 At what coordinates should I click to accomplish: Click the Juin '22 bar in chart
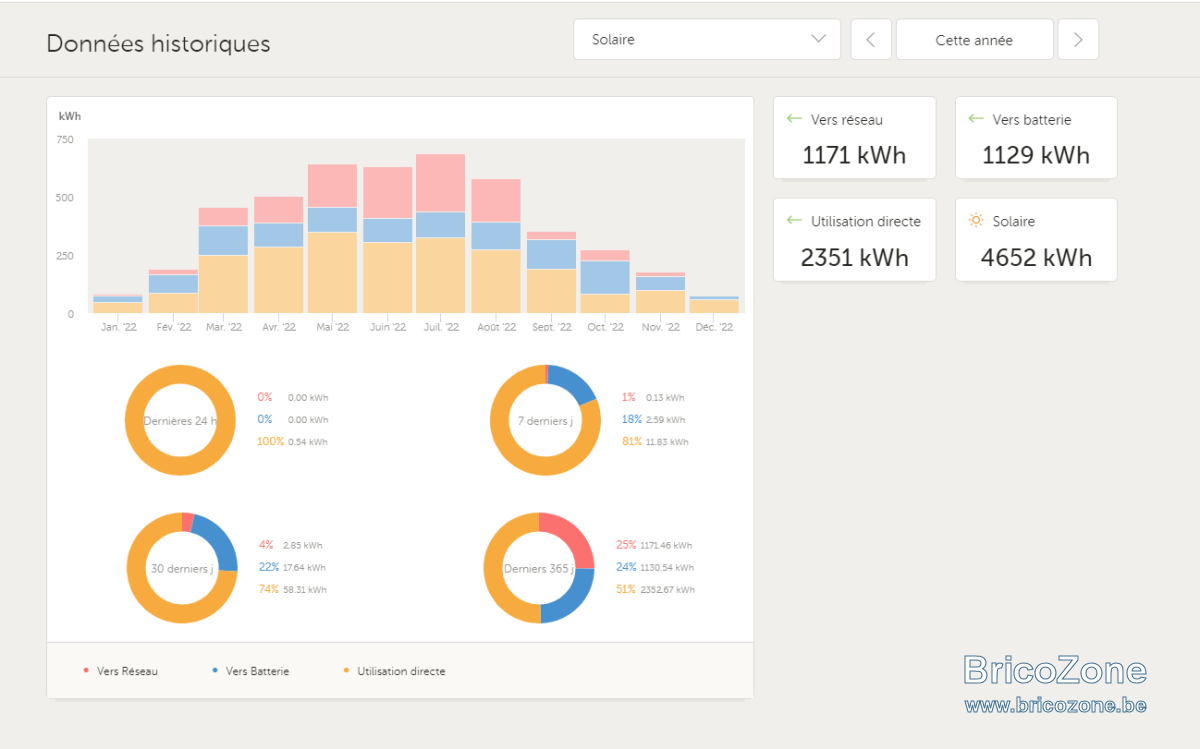click(x=388, y=240)
